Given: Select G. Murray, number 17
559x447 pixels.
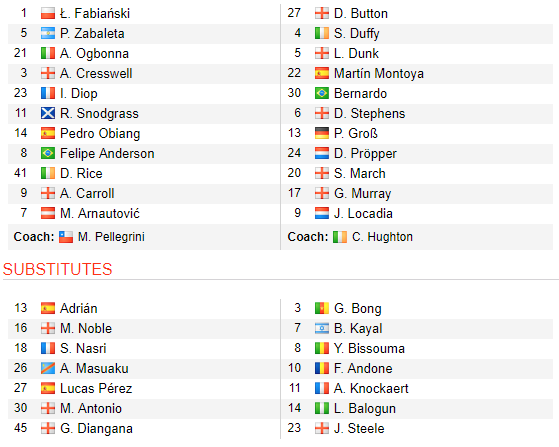Looking at the screenshot, I should 363,193.
